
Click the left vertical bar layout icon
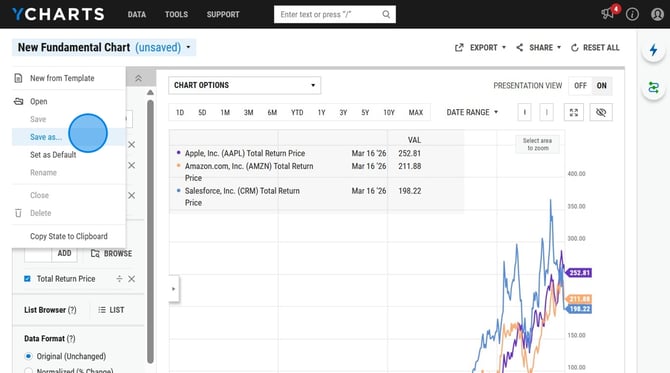(524, 112)
